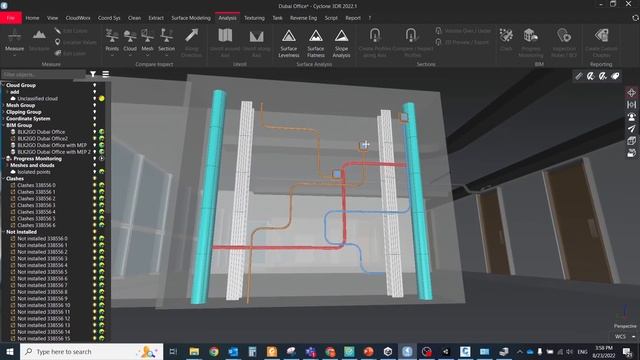Open the File menu
Image resolution: width=640 pixels, height=360 pixels.
tap(11, 18)
